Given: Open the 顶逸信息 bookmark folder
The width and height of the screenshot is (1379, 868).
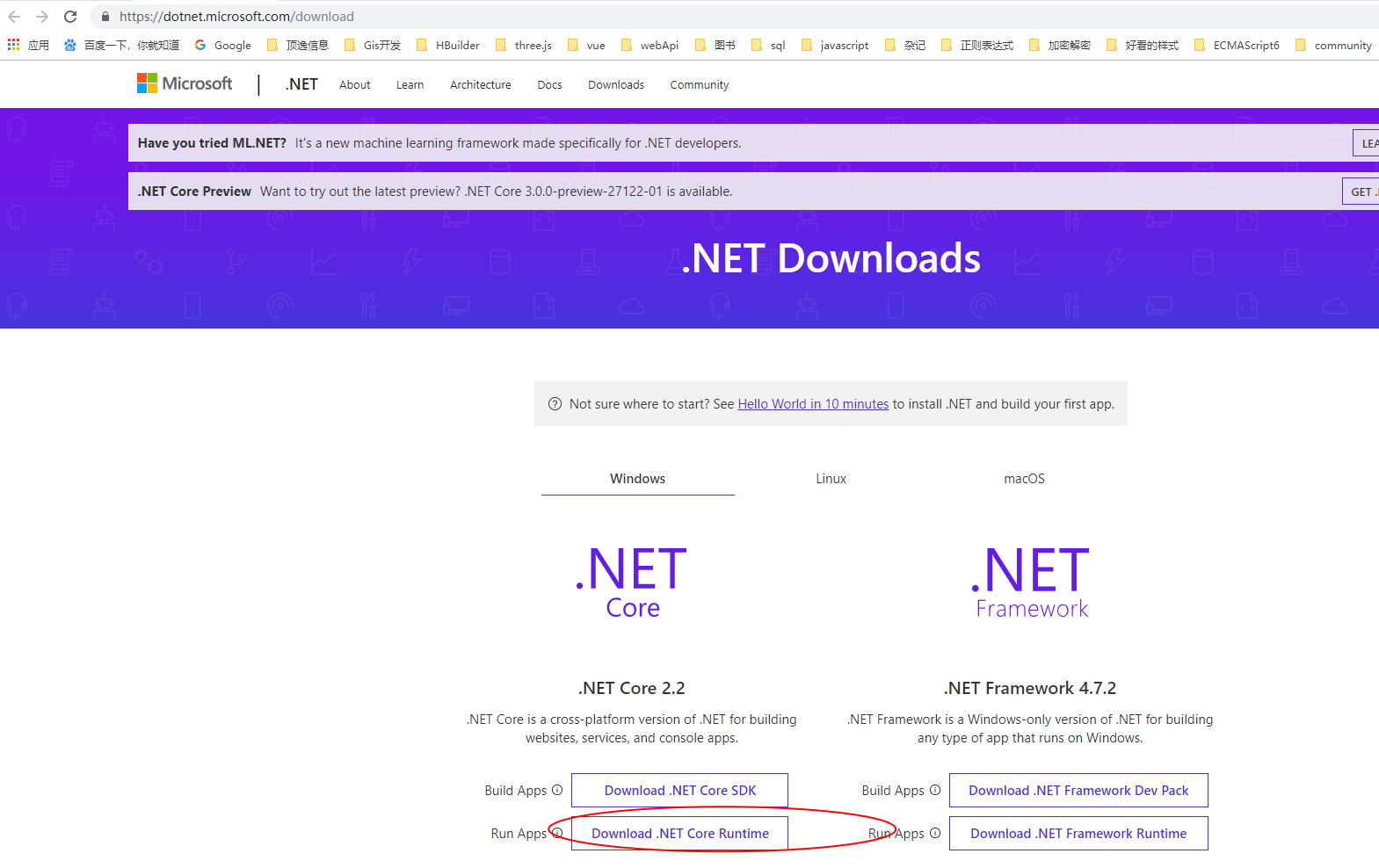Looking at the screenshot, I should tap(298, 45).
